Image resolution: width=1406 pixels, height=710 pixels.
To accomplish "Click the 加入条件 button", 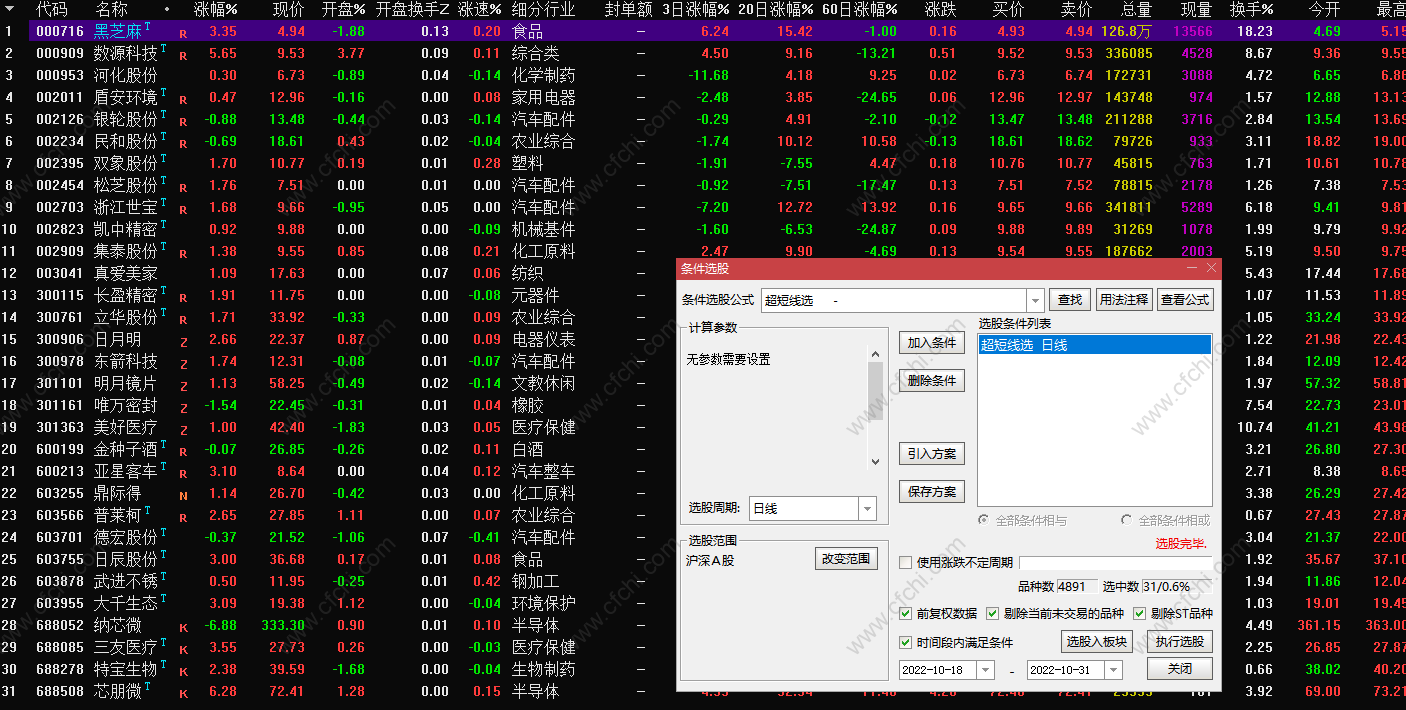I will point(931,343).
